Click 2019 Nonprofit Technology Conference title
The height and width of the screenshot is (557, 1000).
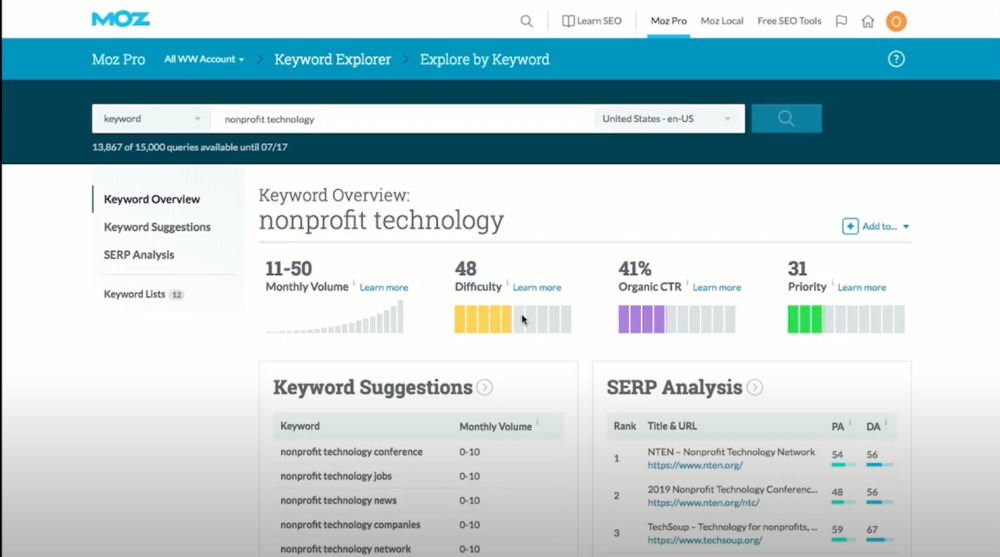732,489
